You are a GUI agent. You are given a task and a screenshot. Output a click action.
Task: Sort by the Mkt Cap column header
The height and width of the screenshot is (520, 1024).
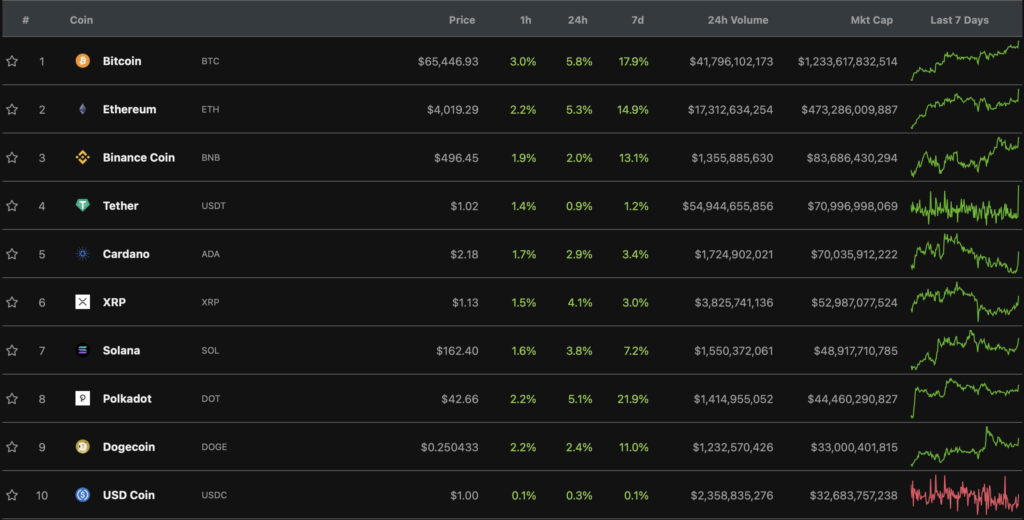click(x=872, y=20)
